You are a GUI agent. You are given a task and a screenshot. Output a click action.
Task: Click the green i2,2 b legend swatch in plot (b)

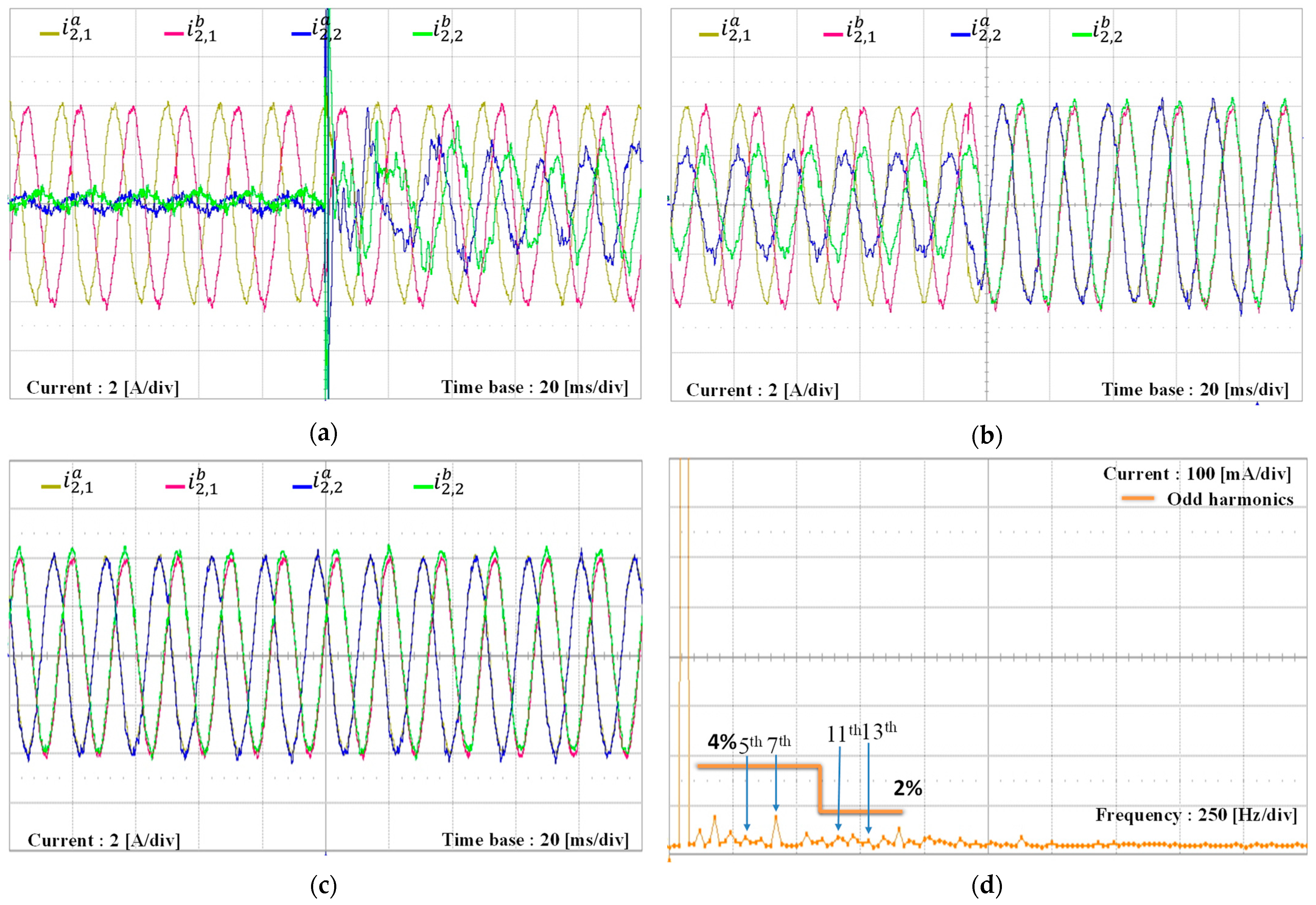1082,35
